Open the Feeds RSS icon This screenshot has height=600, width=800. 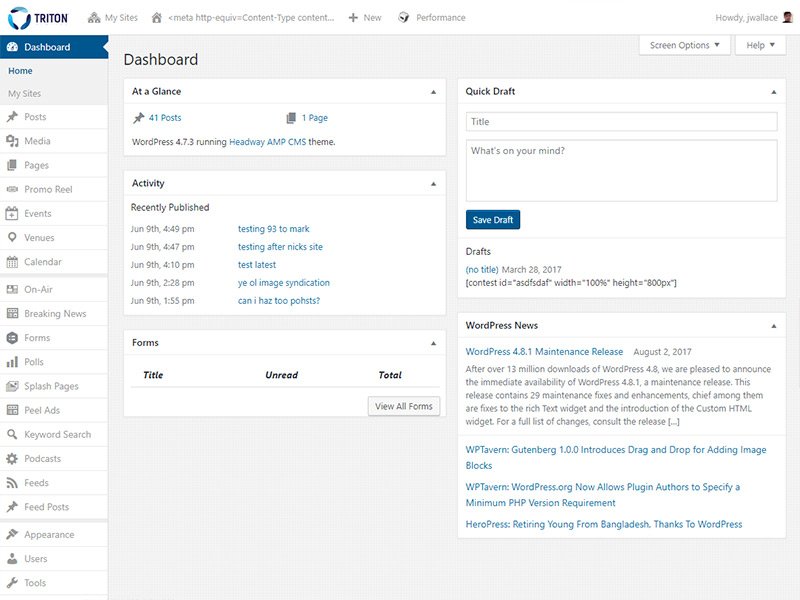12,483
